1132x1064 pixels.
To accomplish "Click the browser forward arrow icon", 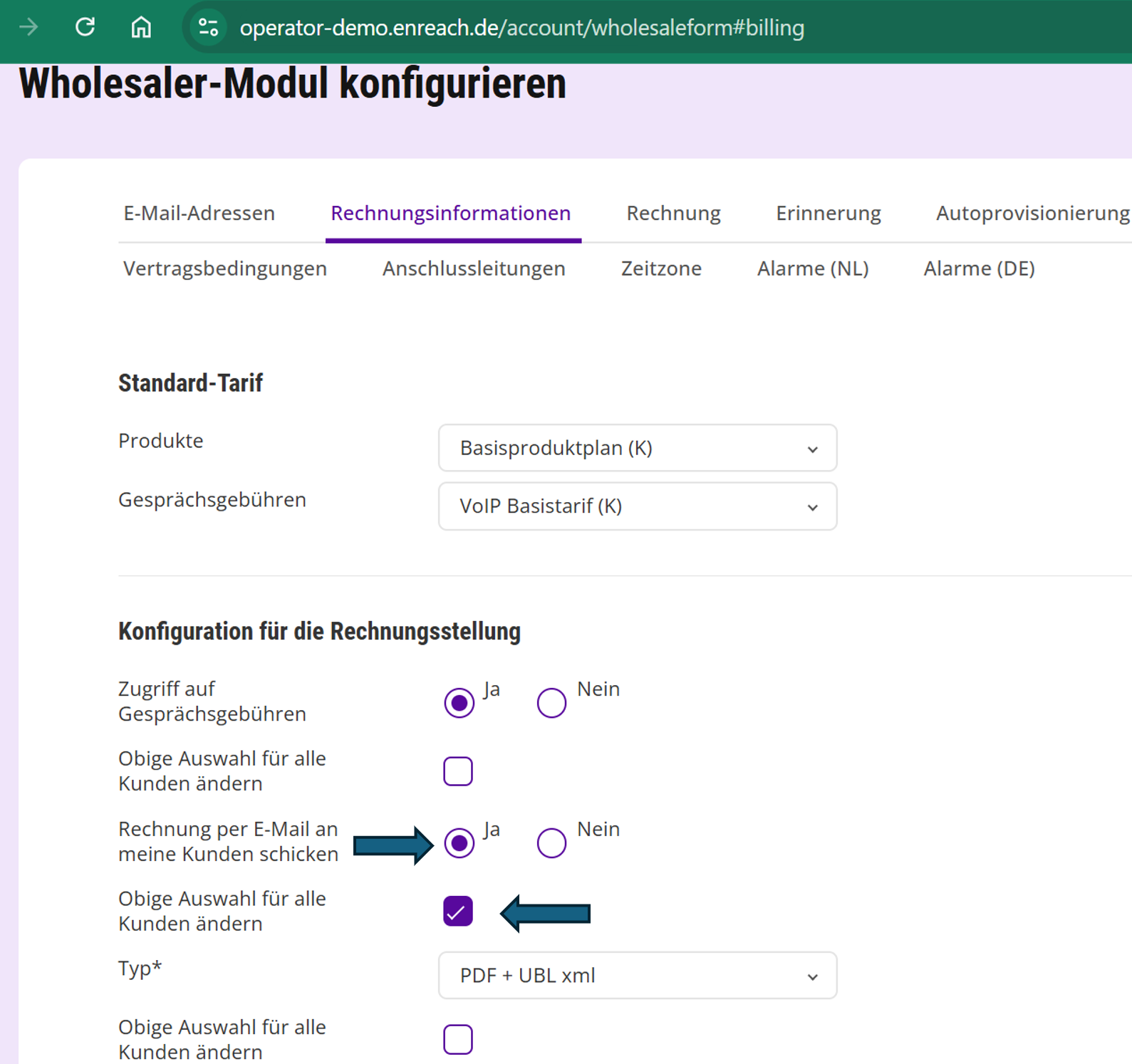I will pyautogui.click(x=29, y=28).
